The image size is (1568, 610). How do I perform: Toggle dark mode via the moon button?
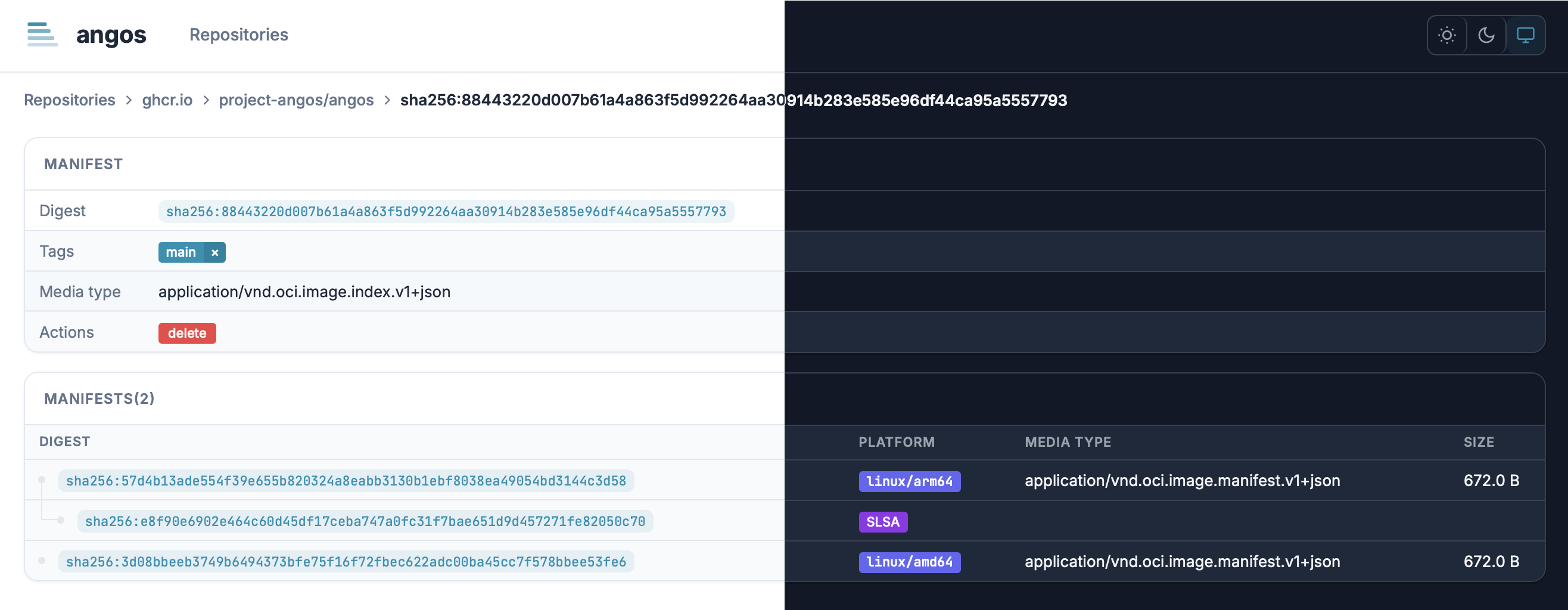click(1486, 35)
